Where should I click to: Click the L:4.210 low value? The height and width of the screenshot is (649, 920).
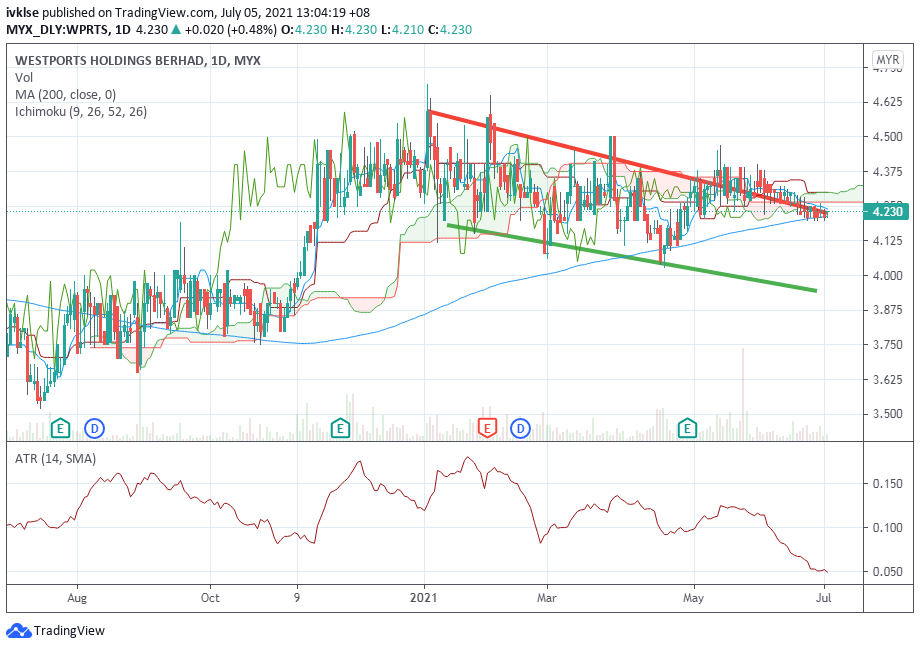[x=402, y=29]
